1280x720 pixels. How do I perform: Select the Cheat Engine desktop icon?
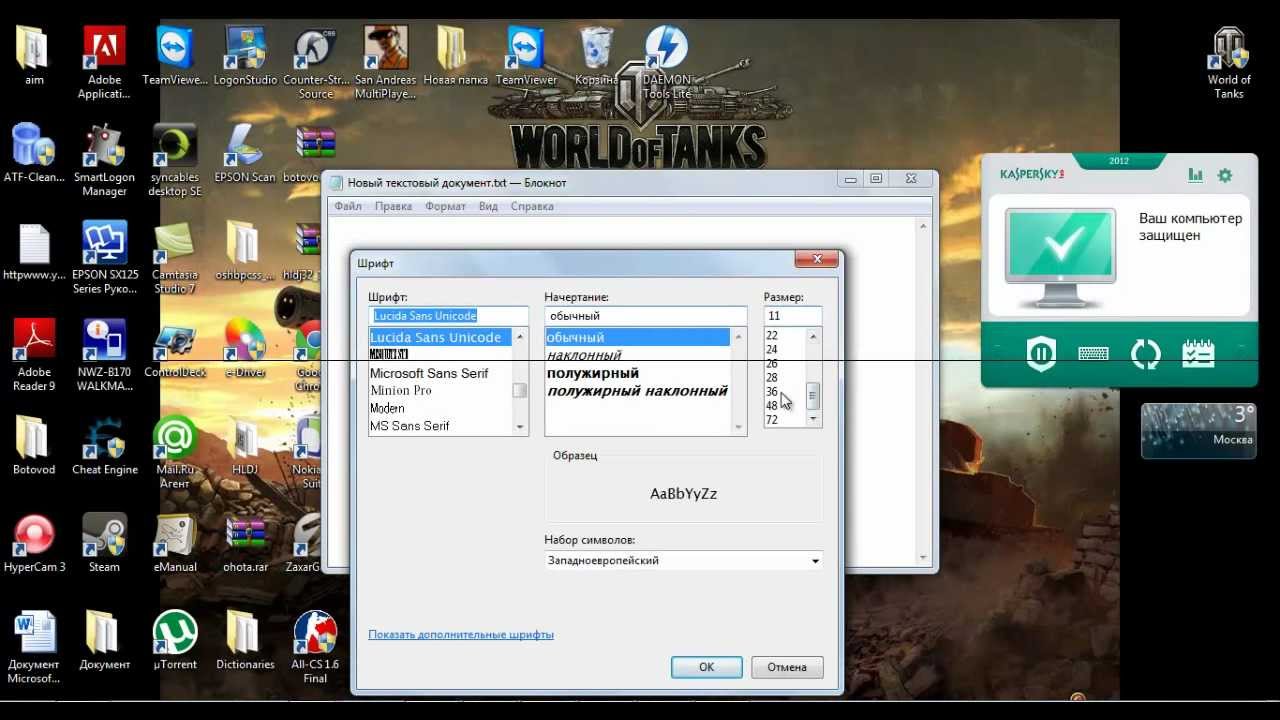(x=105, y=446)
